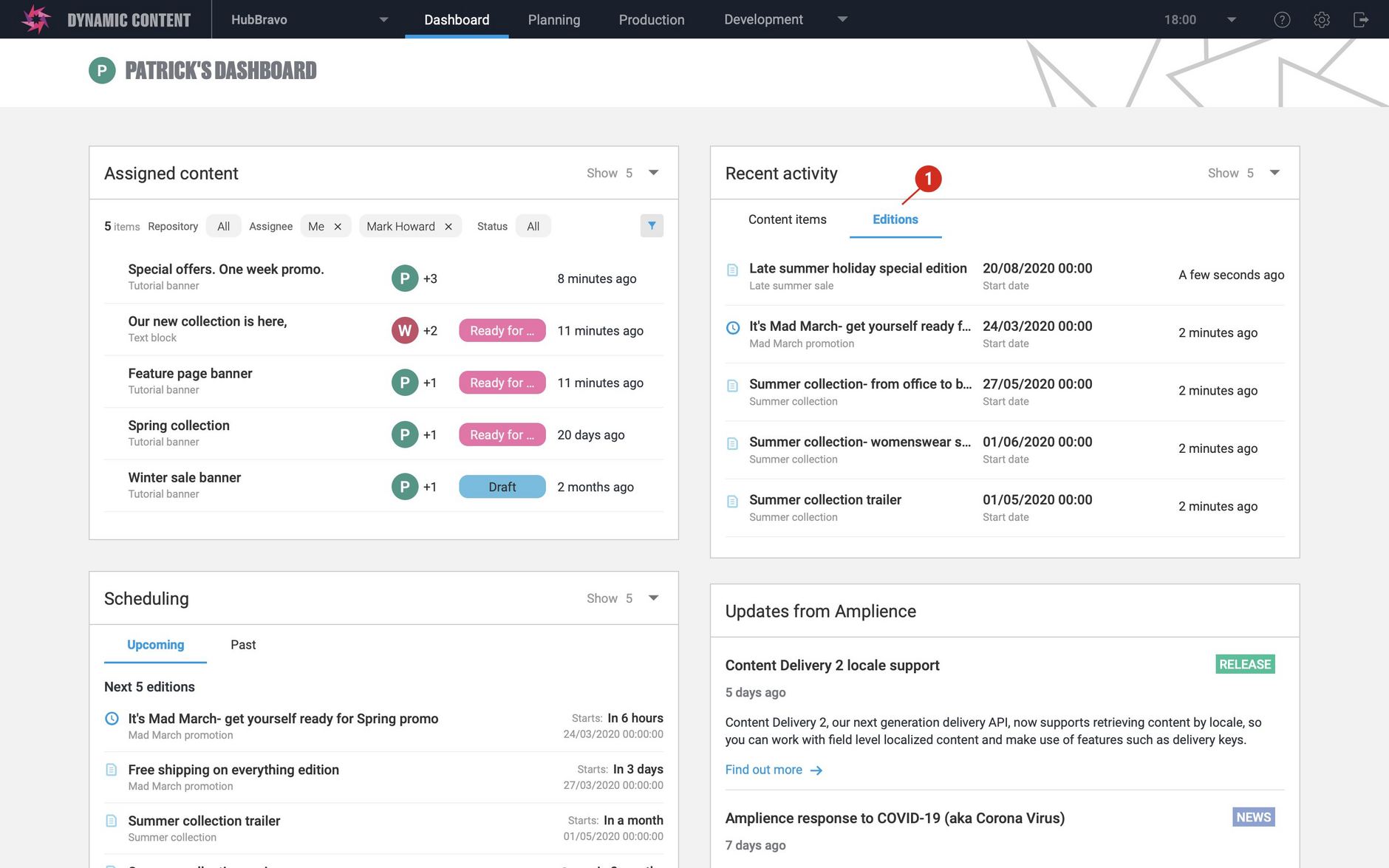This screenshot has height=868, width=1389.
Task: Click the RELEASE tag on Content Delivery update
Action: click(x=1245, y=664)
